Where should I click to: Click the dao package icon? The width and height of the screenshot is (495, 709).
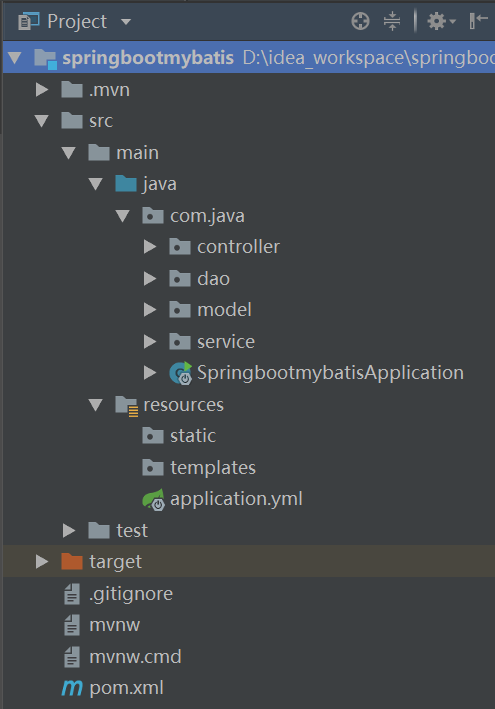pos(180,279)
